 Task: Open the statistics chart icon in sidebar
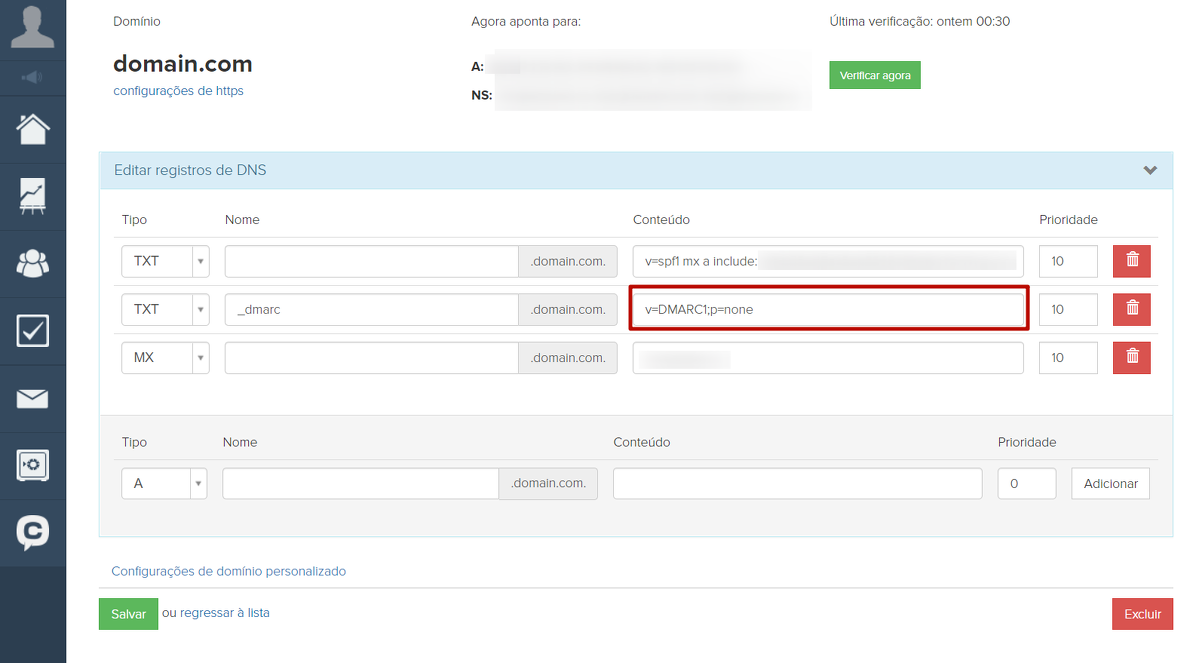(x=33, y=197)
